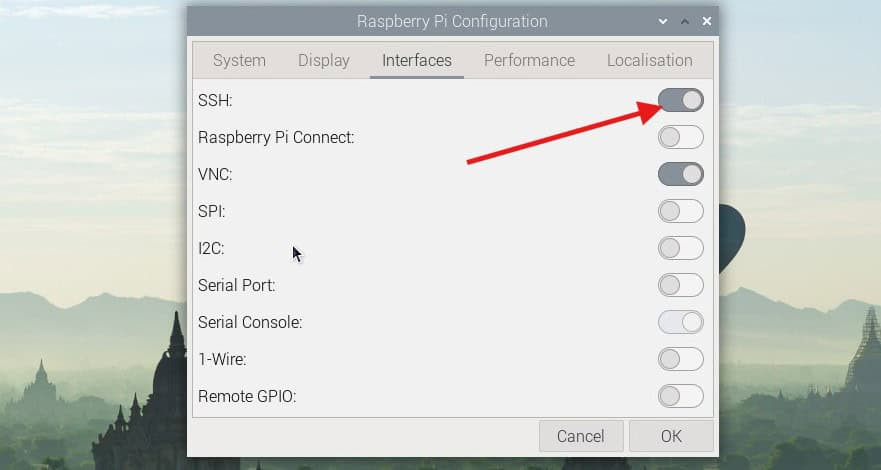
Task: Toggle the Serial Console switch
Action: pos(680,322)
